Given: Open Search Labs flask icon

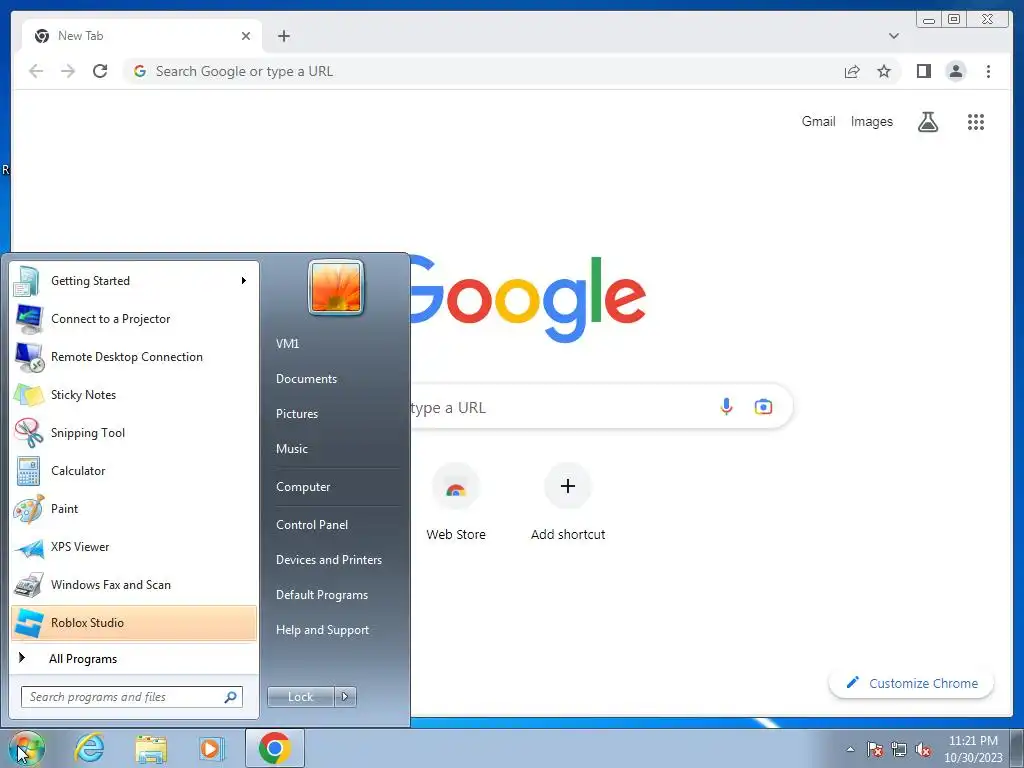Looking at the screenshot, I should click(x=927, y=121).
